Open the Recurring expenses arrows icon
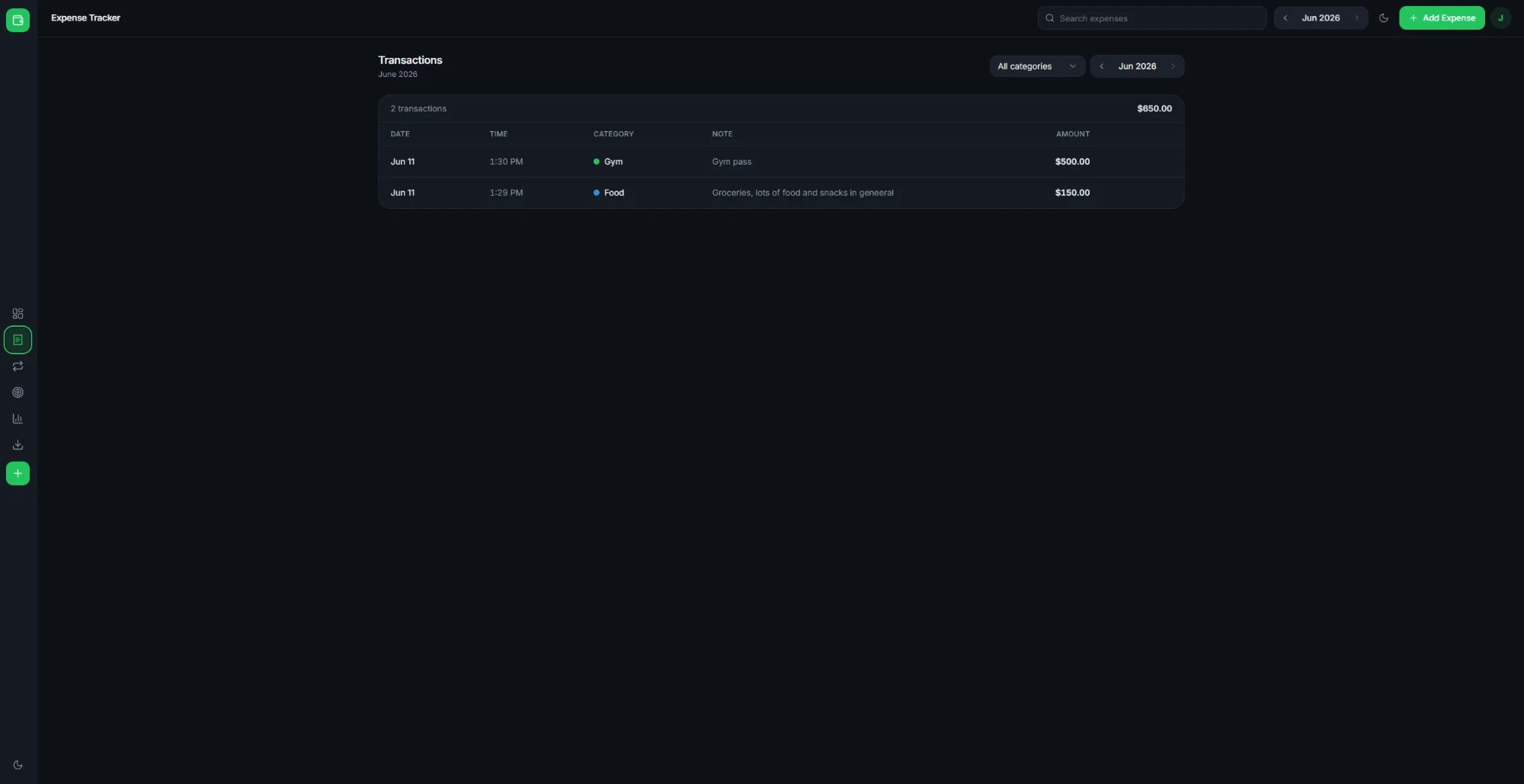The image size is (1524, 784). tap(18, 366)
